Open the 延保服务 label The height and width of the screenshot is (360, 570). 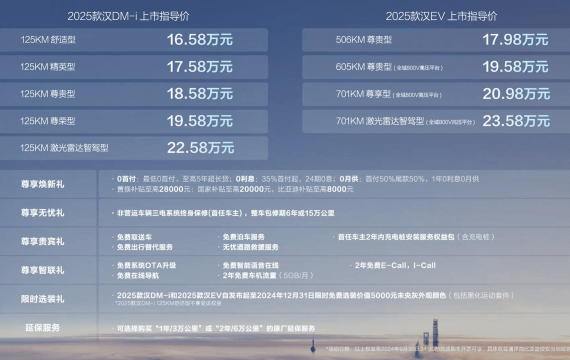(x=43, y=328)
